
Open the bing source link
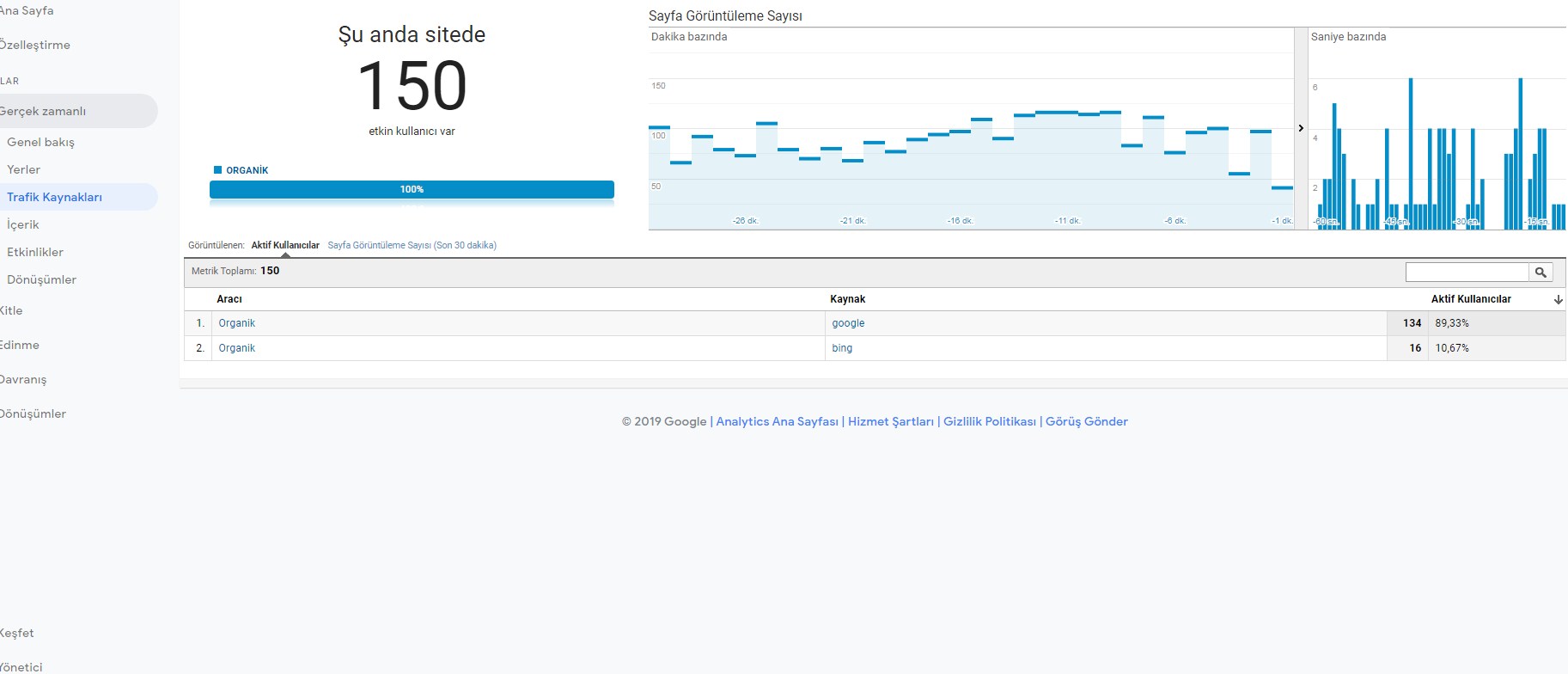pos(842,348)
